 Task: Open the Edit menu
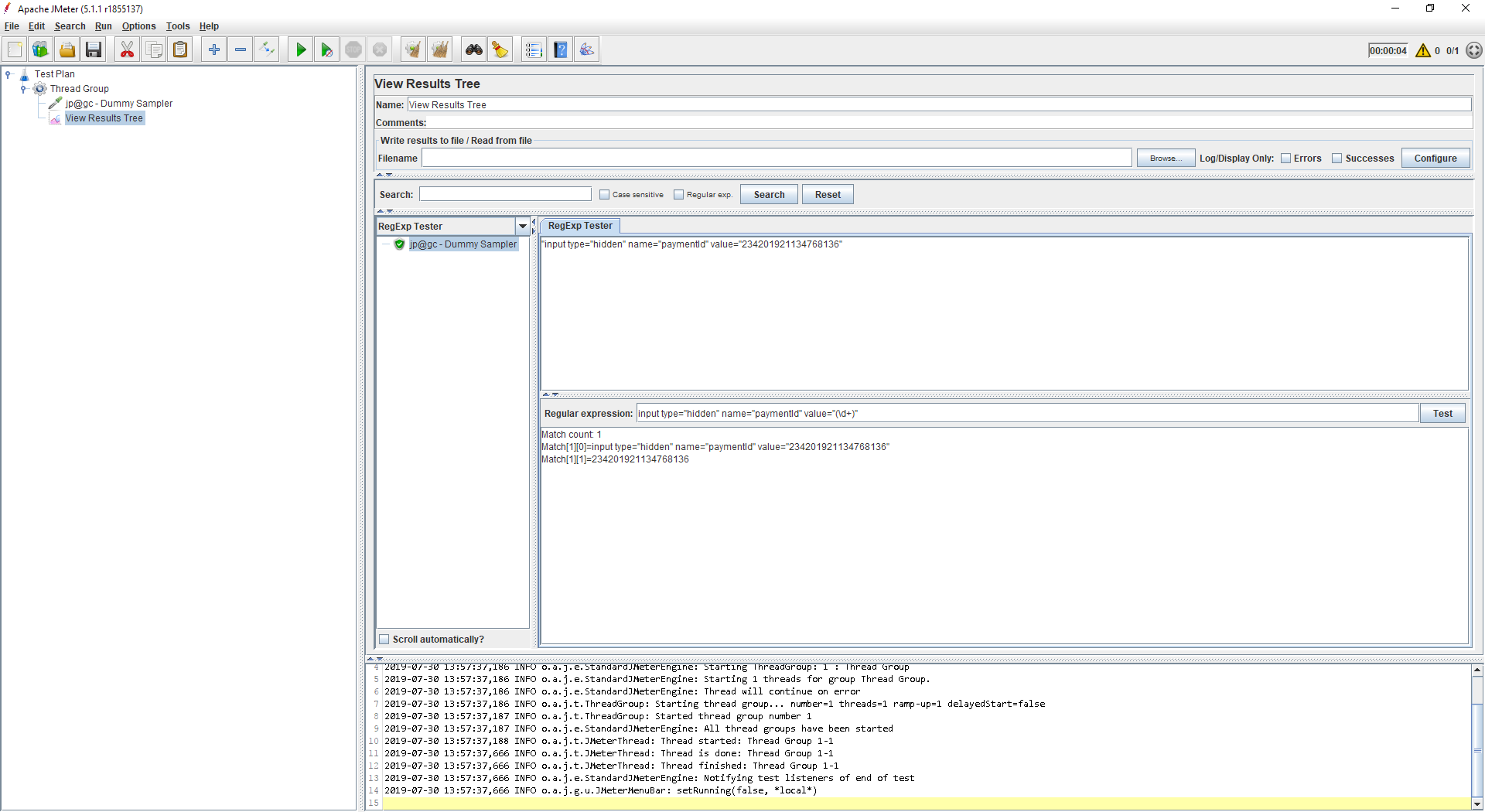click(36, 26)
